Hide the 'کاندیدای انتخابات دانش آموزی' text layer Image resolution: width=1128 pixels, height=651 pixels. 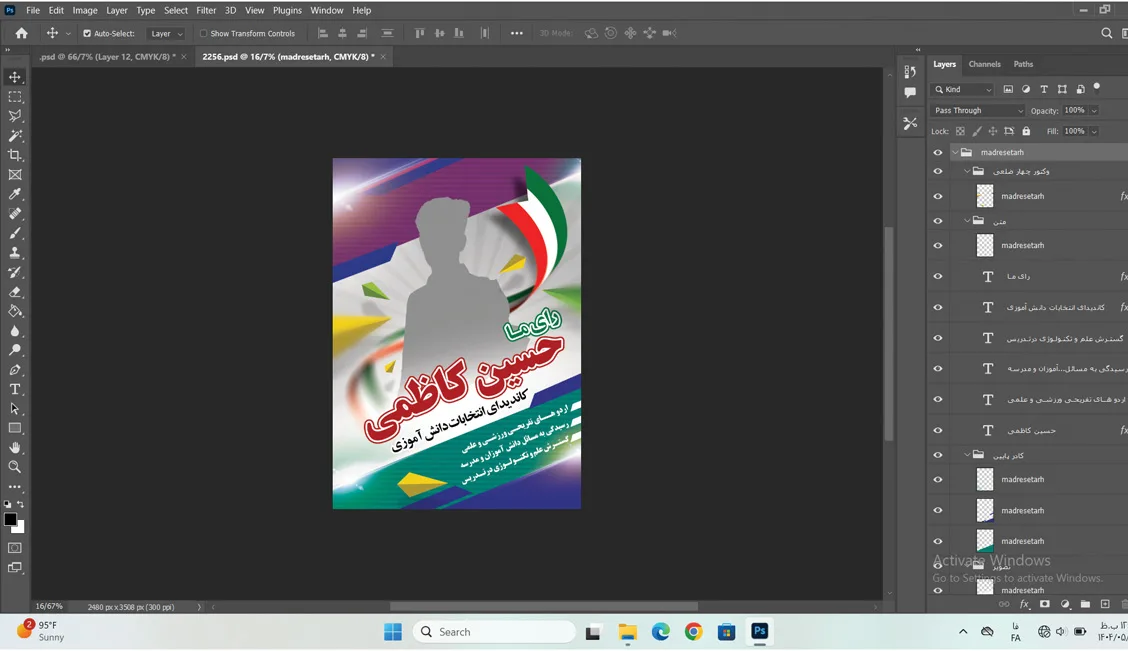tap(937, 307)
